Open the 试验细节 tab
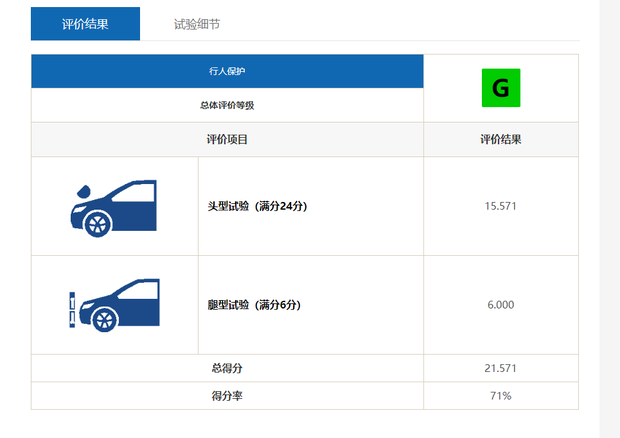 197,23
